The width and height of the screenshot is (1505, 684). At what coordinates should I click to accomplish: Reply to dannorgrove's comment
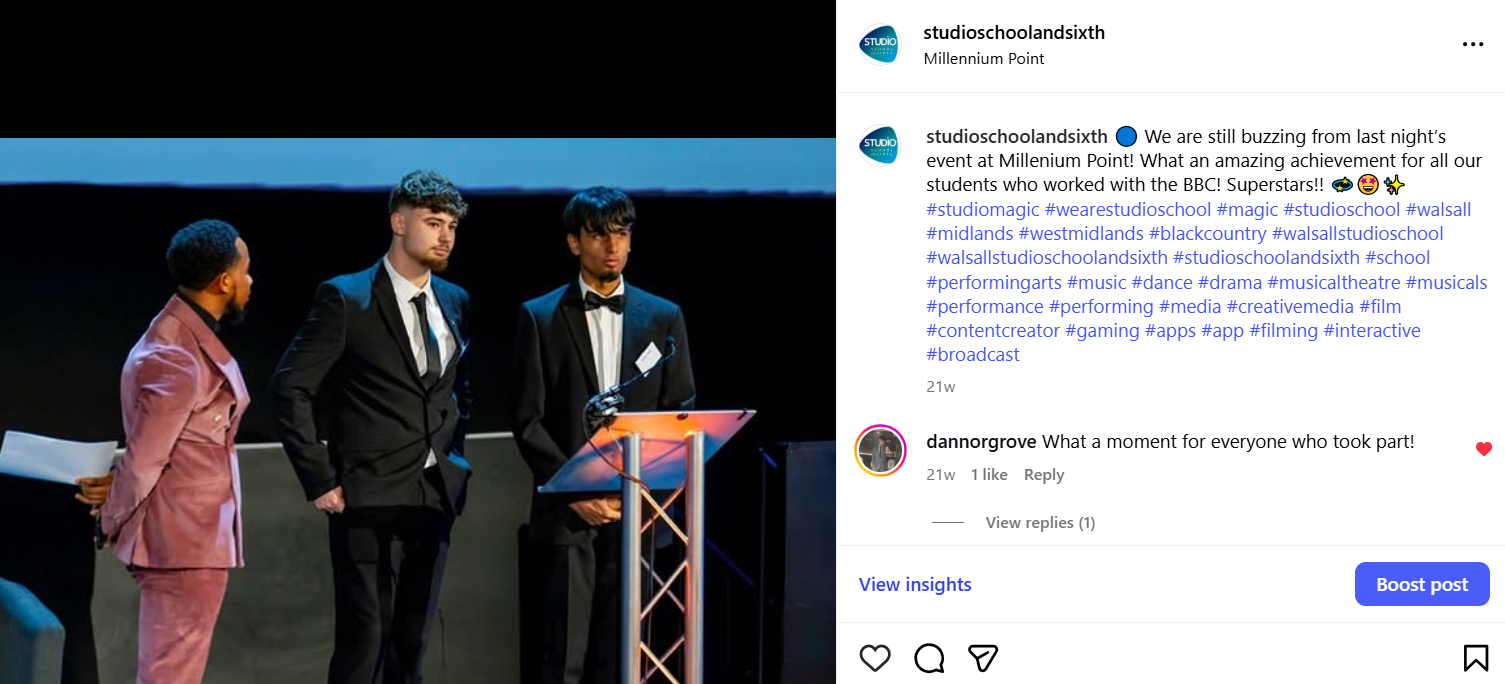[x=1043, y=475]
